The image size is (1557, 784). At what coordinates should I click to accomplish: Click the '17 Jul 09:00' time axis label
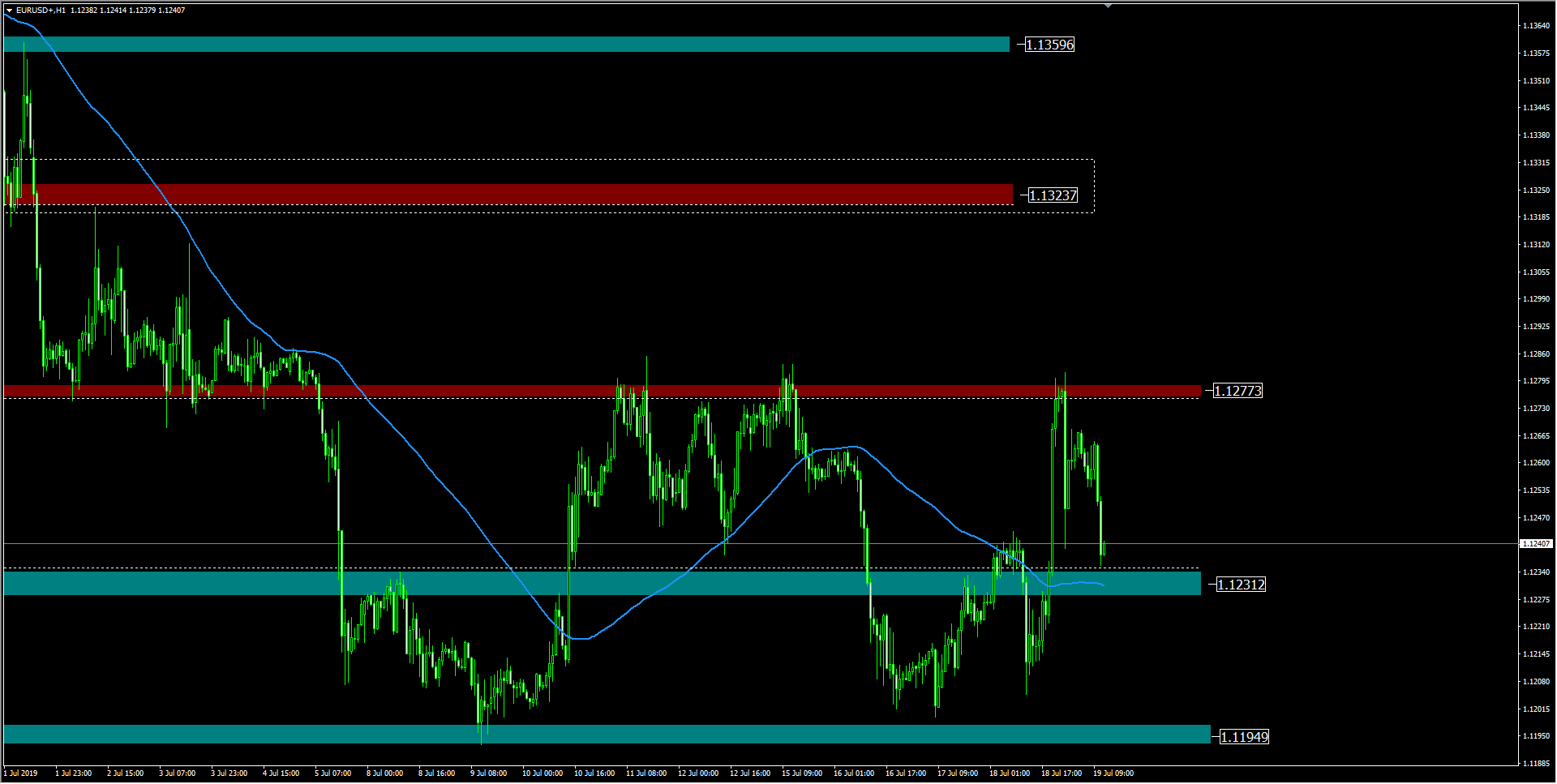[x=958, y=773]
